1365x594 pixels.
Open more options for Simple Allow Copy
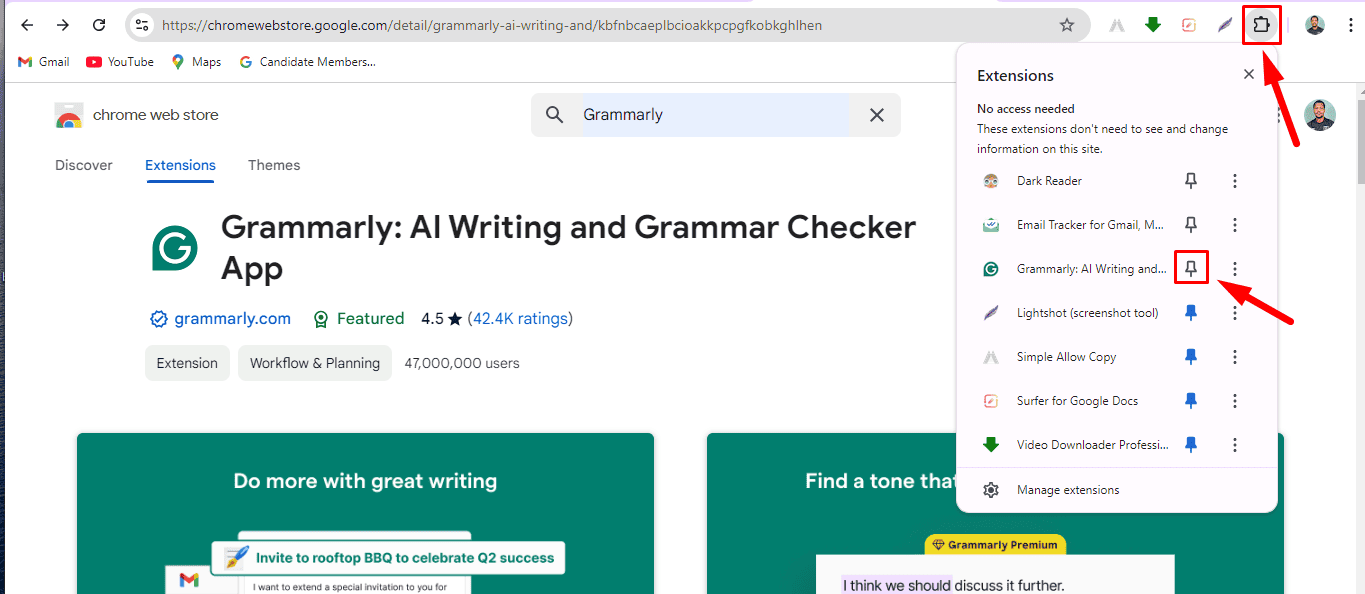(1235, 357)
